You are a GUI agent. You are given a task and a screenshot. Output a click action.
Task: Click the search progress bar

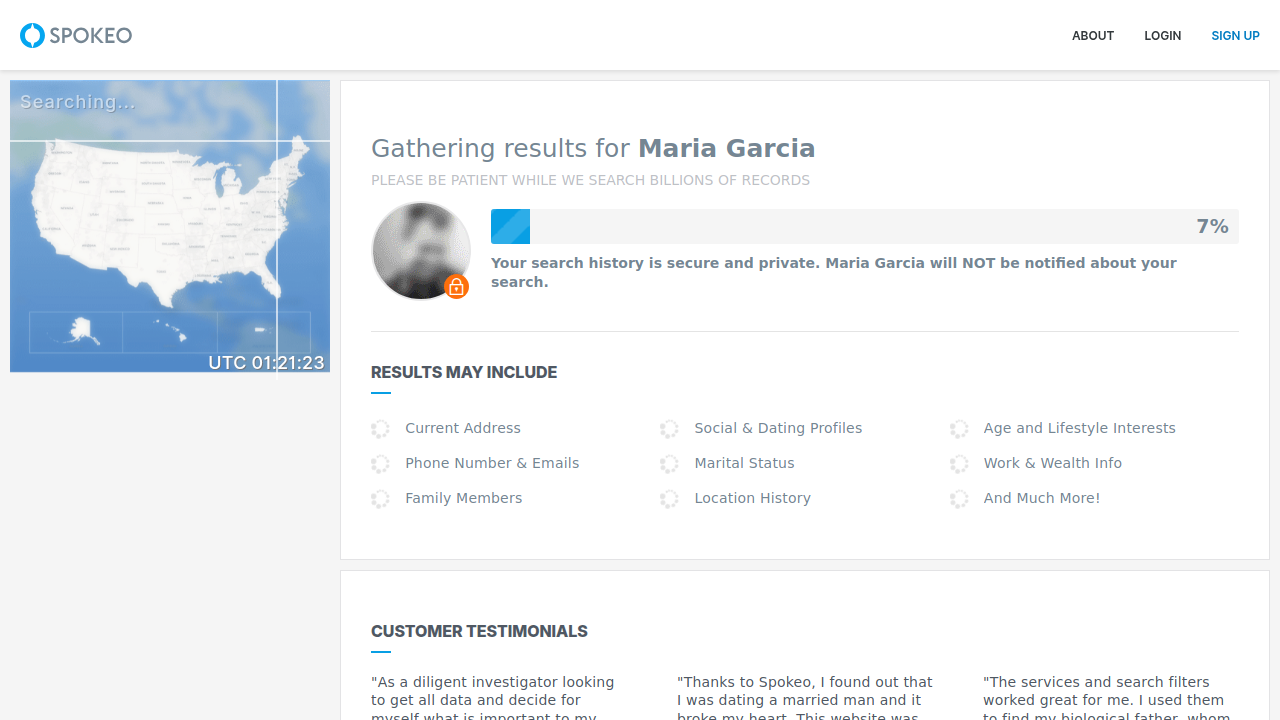[864, 227]
